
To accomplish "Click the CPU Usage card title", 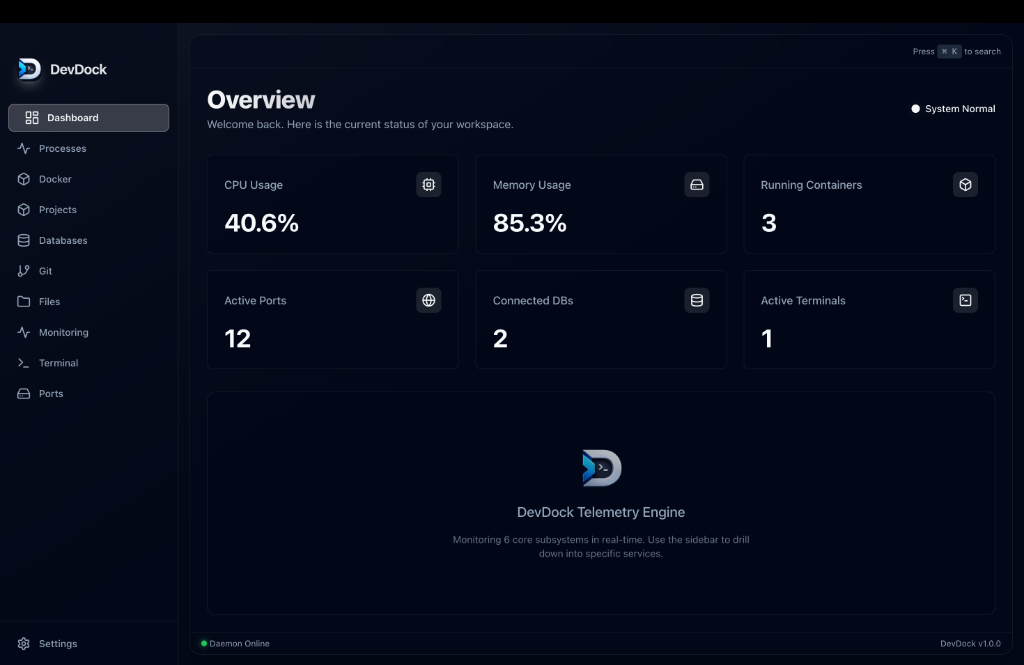I will pyautogui.click(x=253, y=185).
